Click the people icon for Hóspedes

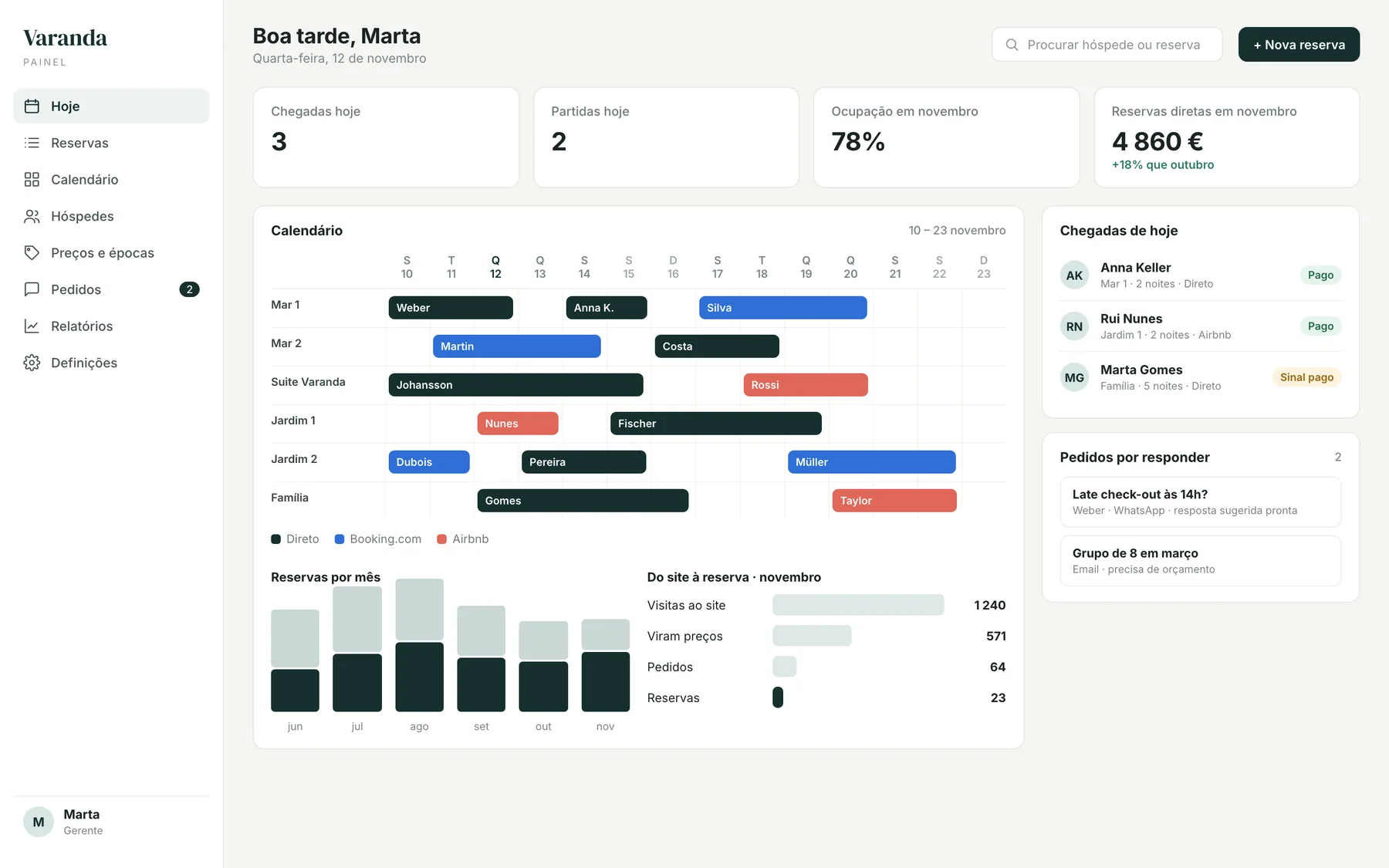click(x=32, y=216)
